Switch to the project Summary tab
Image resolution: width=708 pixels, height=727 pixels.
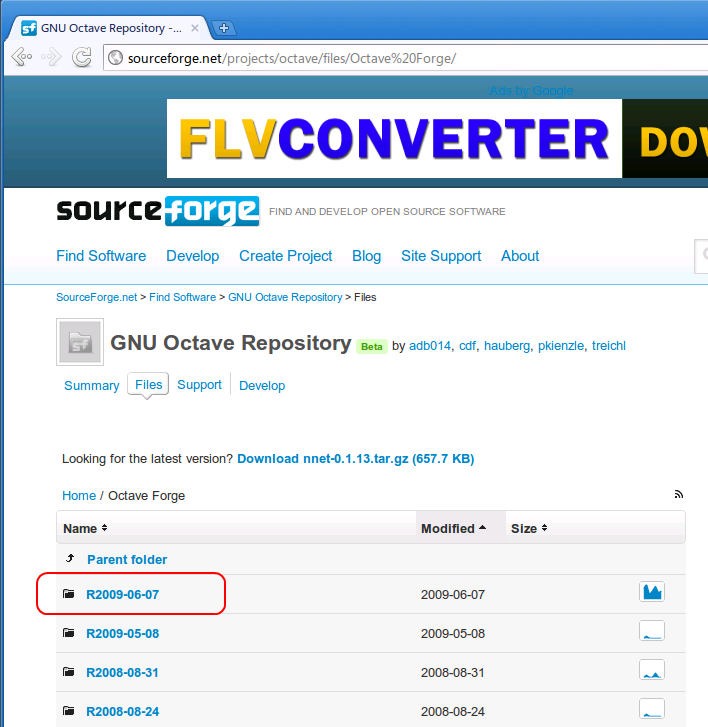pos(91,386)
